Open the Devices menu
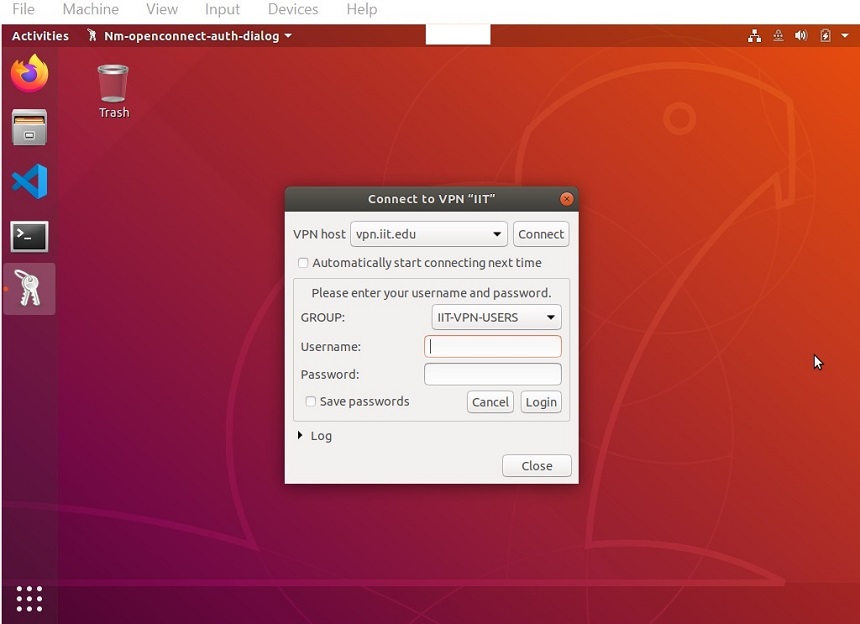This screenshot has height=624, width=860. tap(293, 9)
